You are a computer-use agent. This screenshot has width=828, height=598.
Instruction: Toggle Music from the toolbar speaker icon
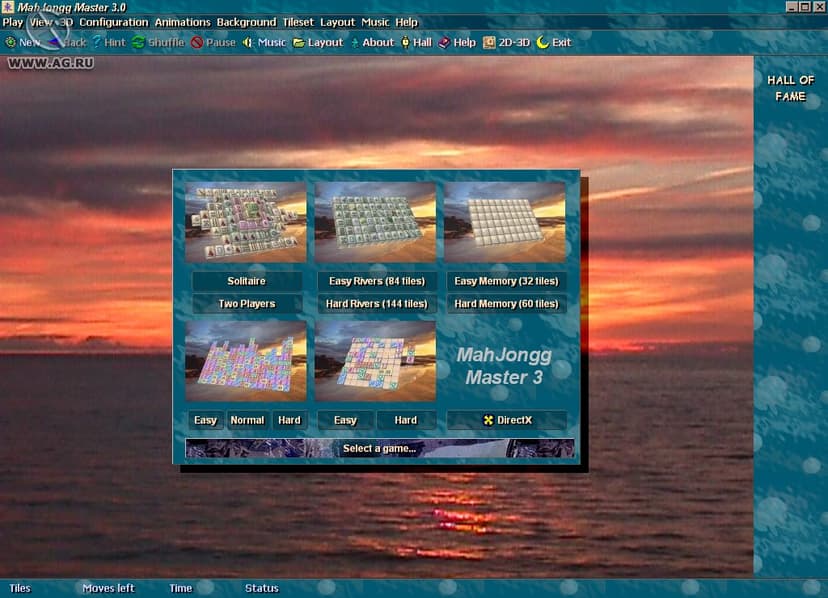[x=265, y=42]
